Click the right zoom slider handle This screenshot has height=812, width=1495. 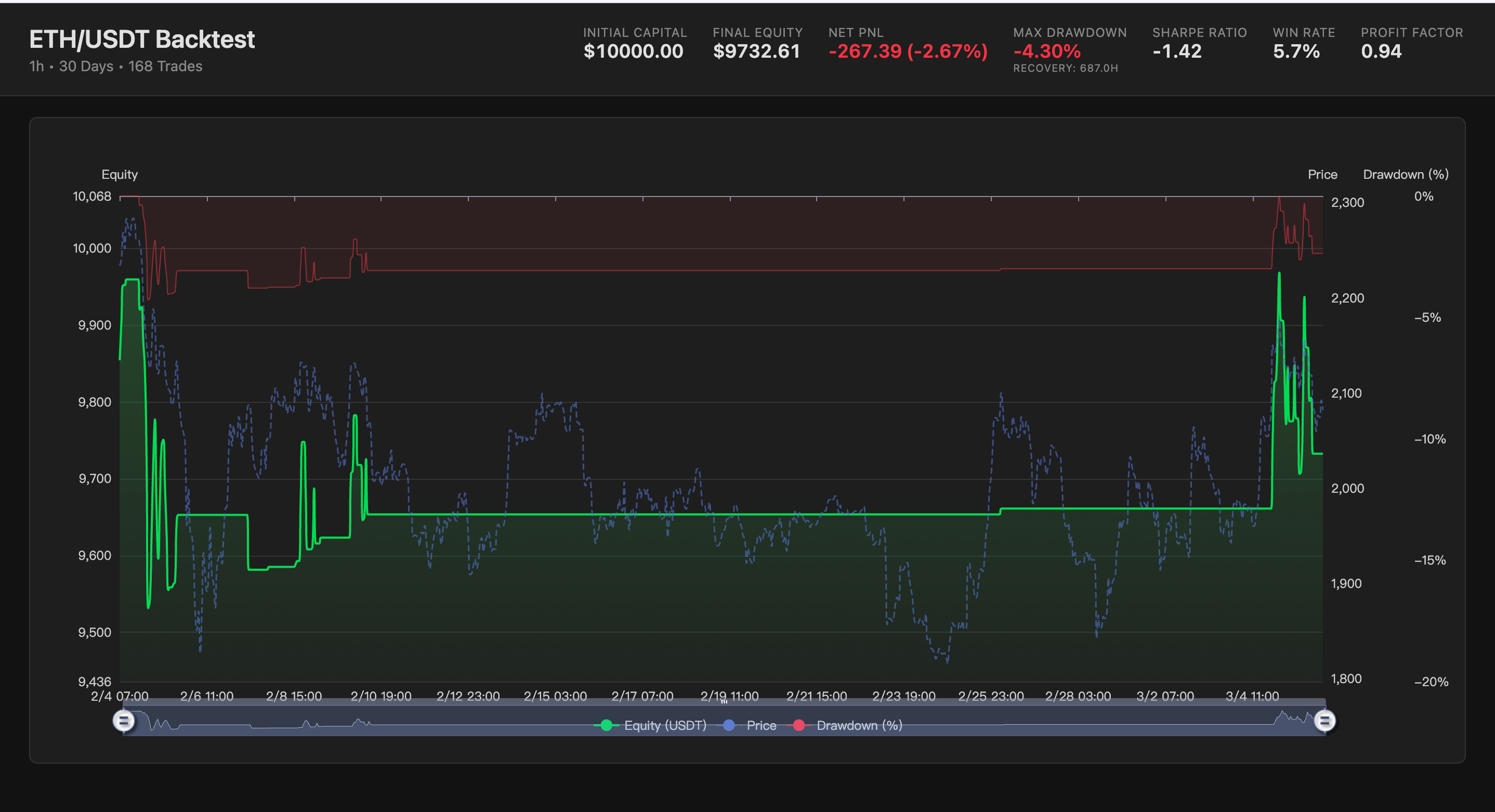(x=1324, y=721)
